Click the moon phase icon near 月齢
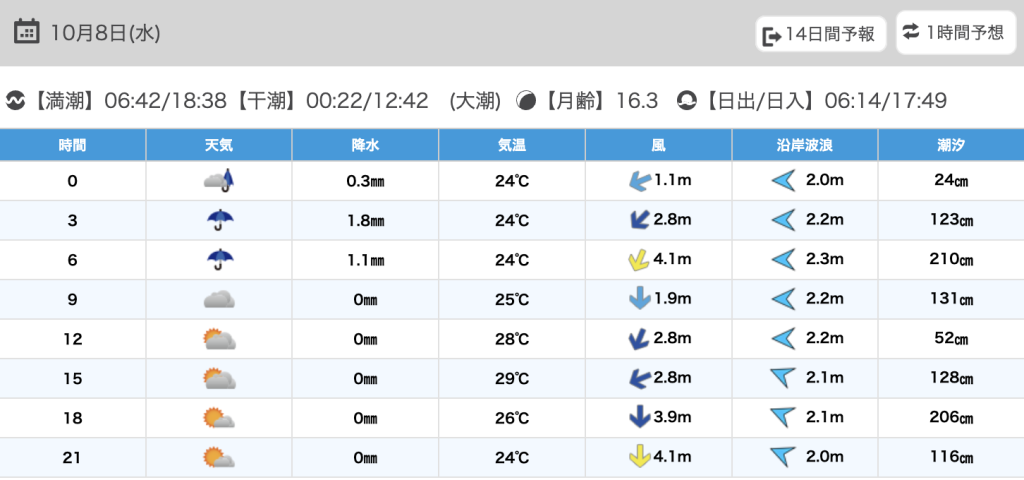 coord(526,101)
